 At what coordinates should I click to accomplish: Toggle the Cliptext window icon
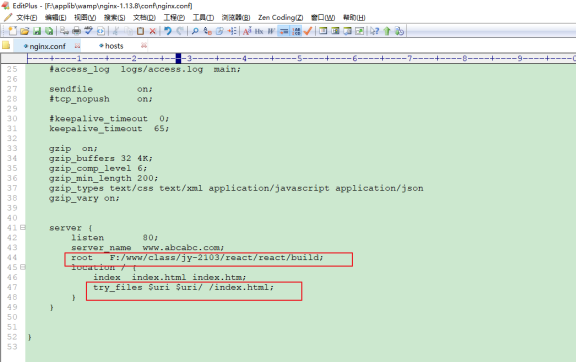pos(323,31)
